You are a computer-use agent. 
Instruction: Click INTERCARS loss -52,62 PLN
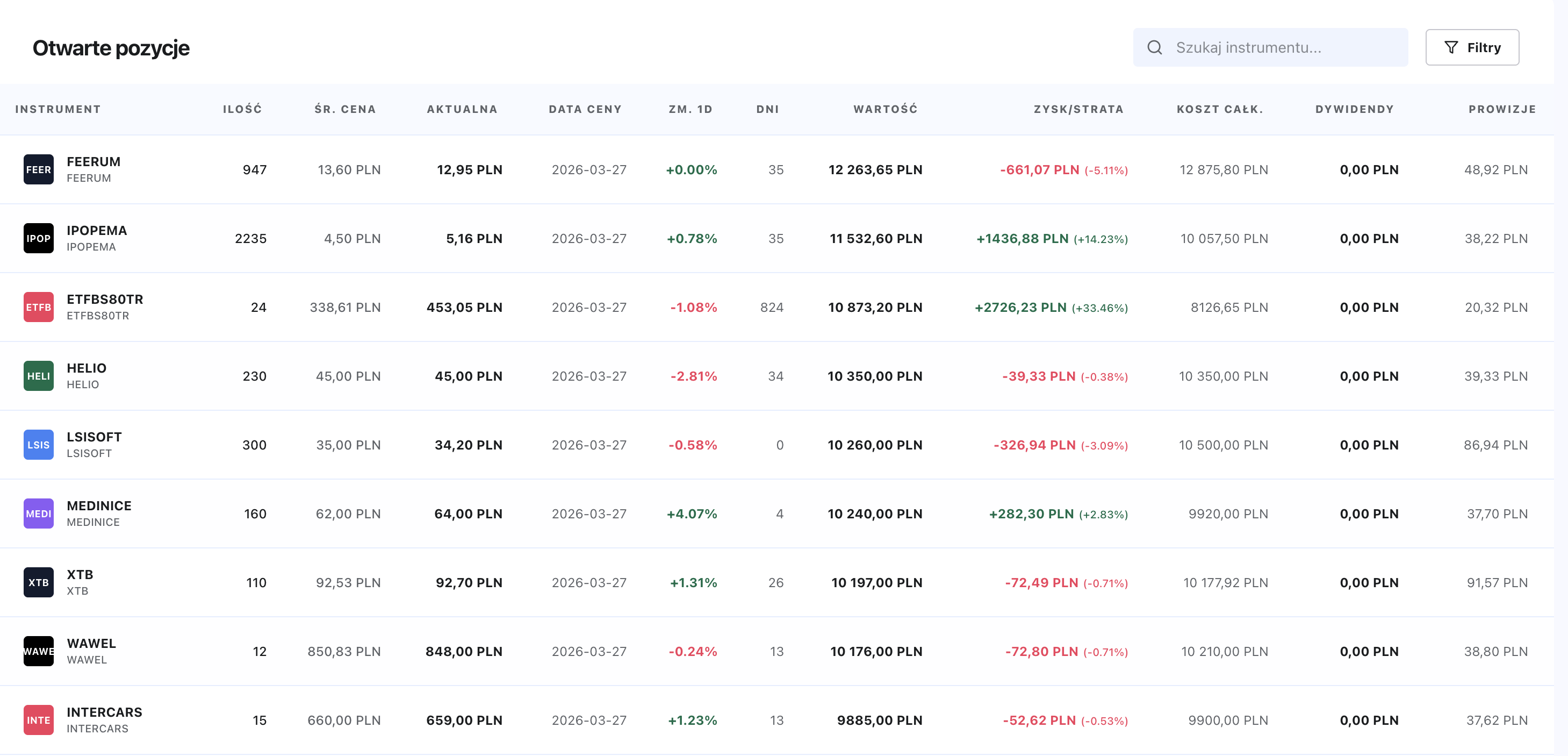tap(1040, 721)
